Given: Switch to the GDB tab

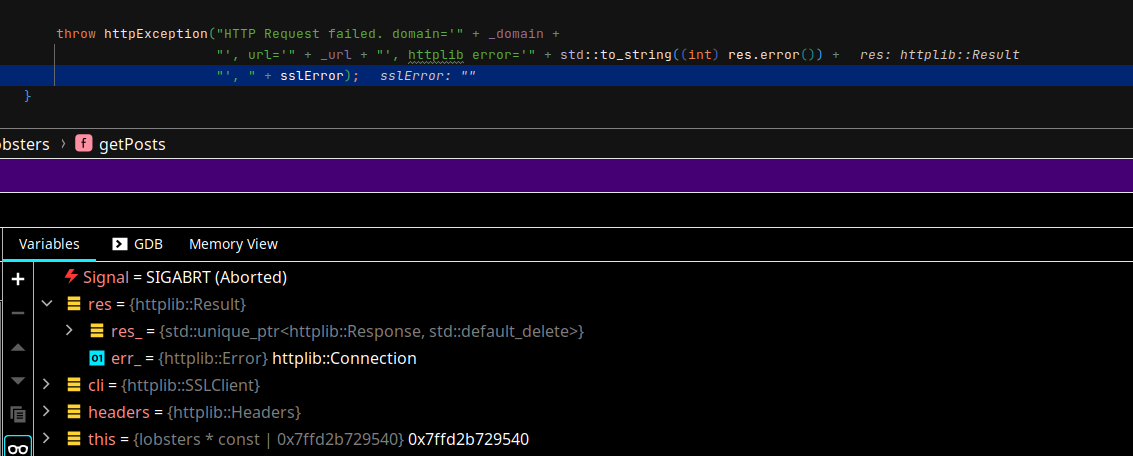Looking at the screenshot, I should tap(137, 244).
